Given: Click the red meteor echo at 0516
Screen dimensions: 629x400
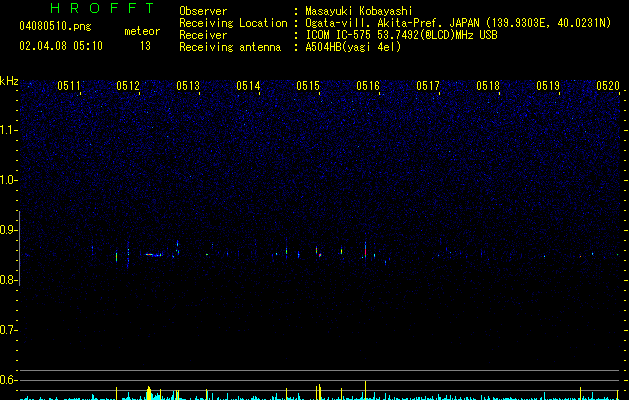Looking at the screenshot, I should 365,250.
